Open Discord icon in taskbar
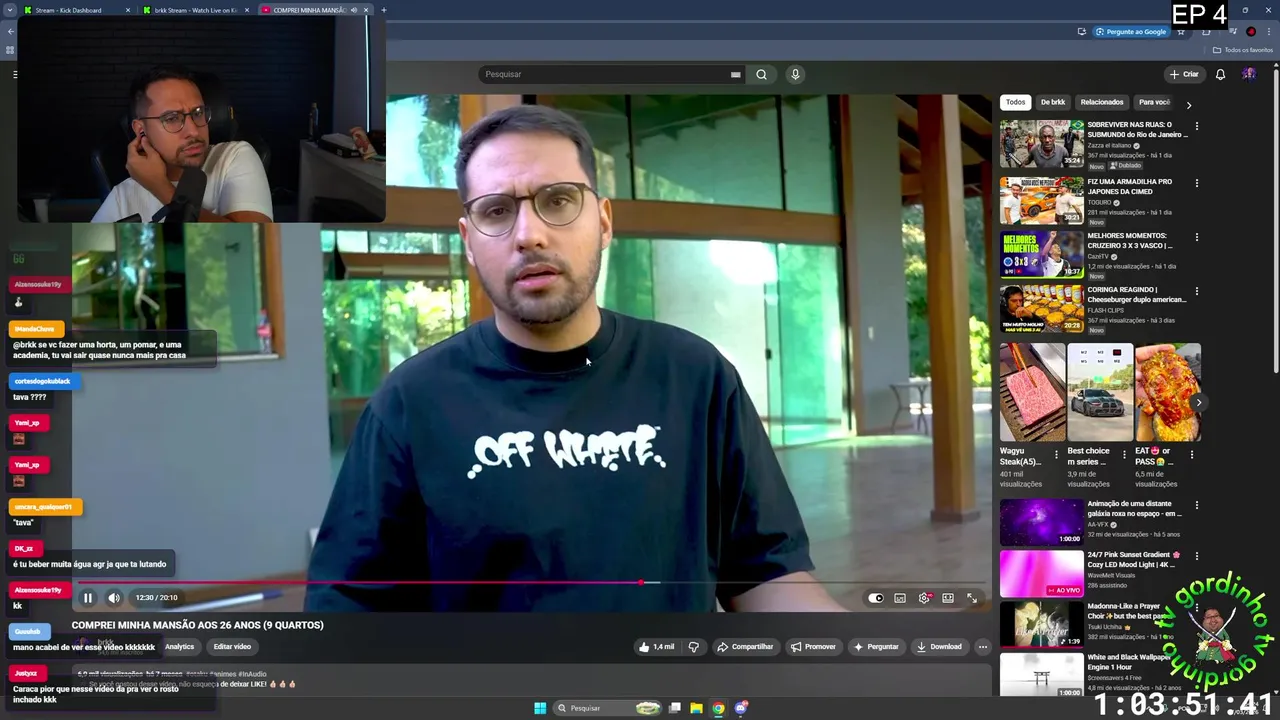 (741, 708)
